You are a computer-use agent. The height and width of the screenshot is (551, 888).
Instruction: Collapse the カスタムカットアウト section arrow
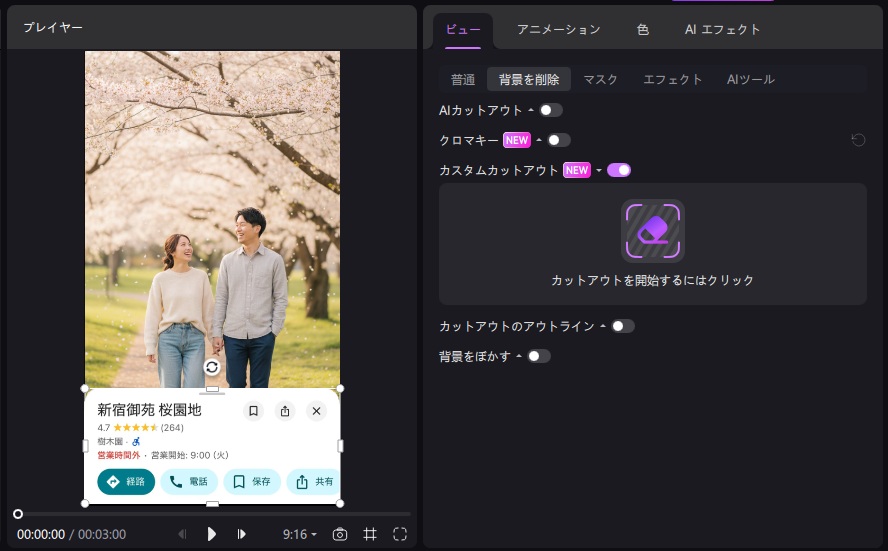pyautogui.click(x=599, y=170)
